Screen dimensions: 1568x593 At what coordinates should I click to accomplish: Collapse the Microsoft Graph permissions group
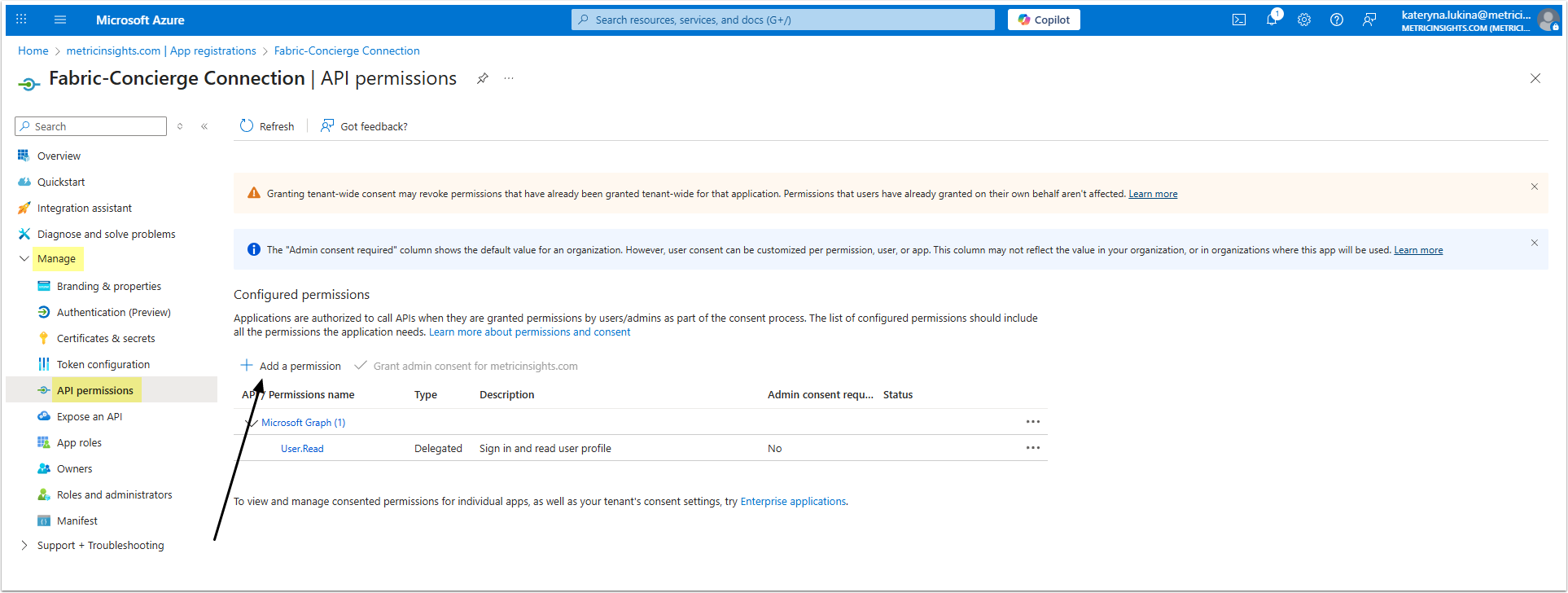250,423
